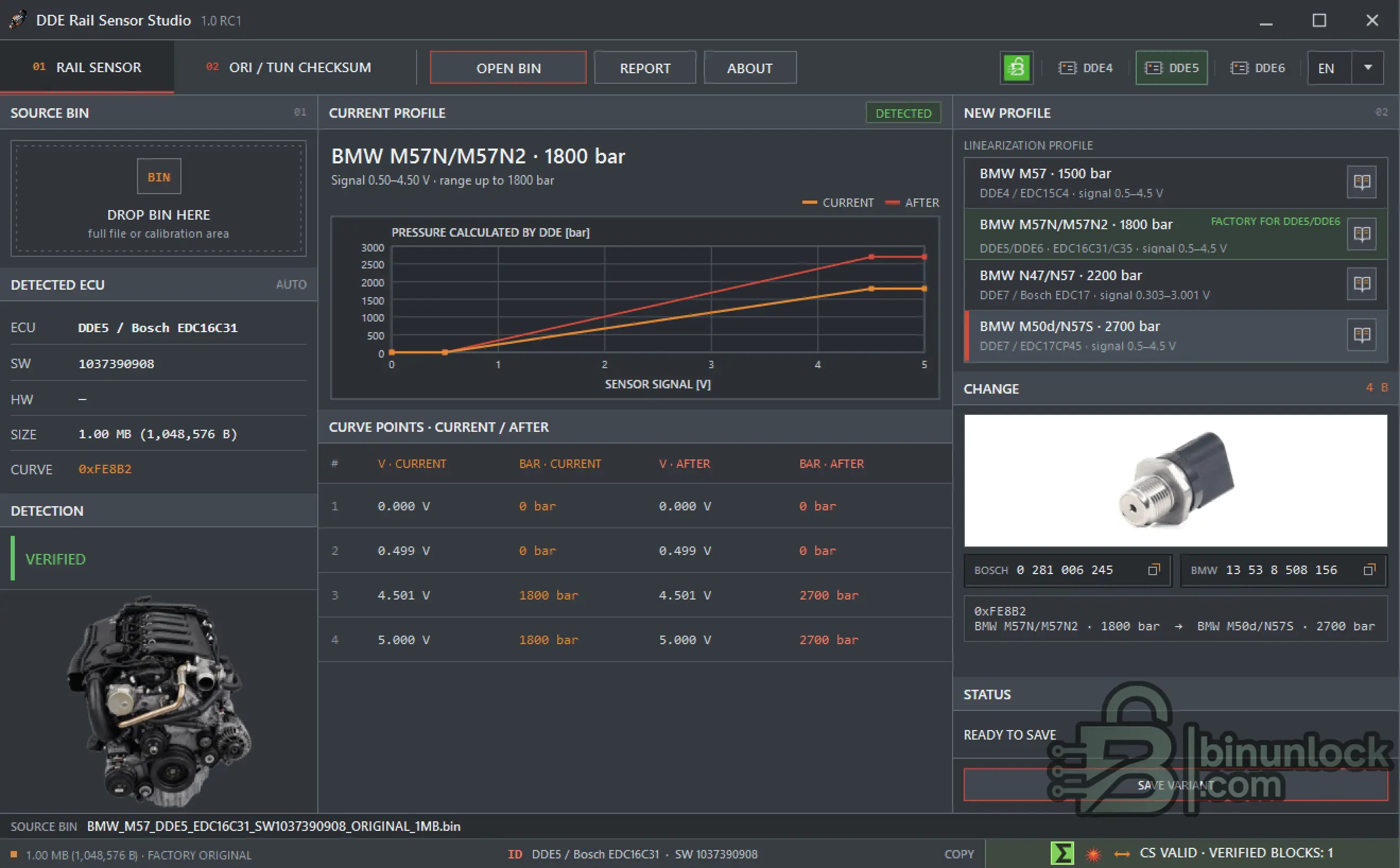Click the pressure vs sensor signal chart
This screenshot has width=1400, height=868.
[635, 307]
